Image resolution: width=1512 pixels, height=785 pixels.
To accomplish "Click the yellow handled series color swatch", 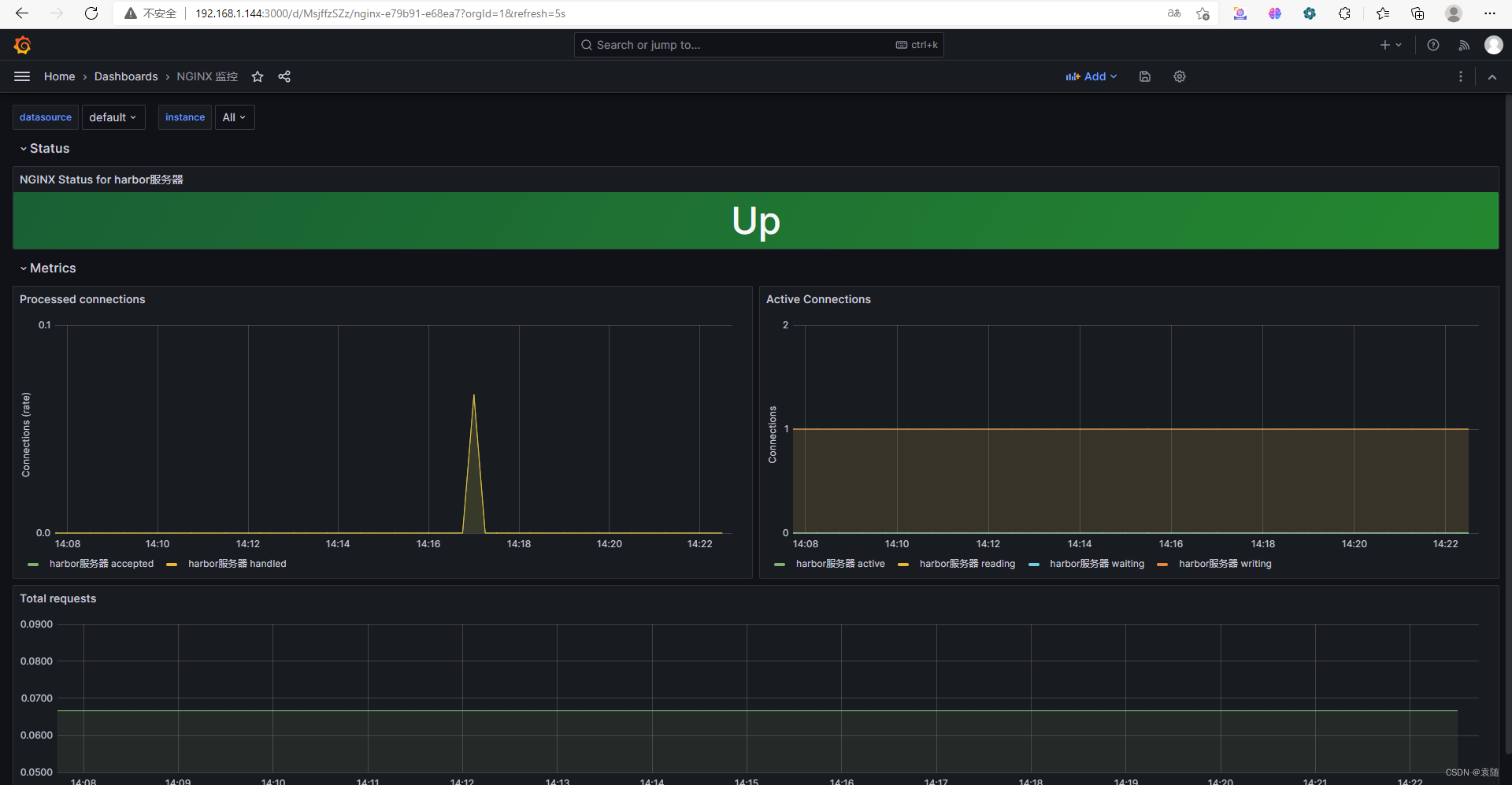I will coord(172,565).
